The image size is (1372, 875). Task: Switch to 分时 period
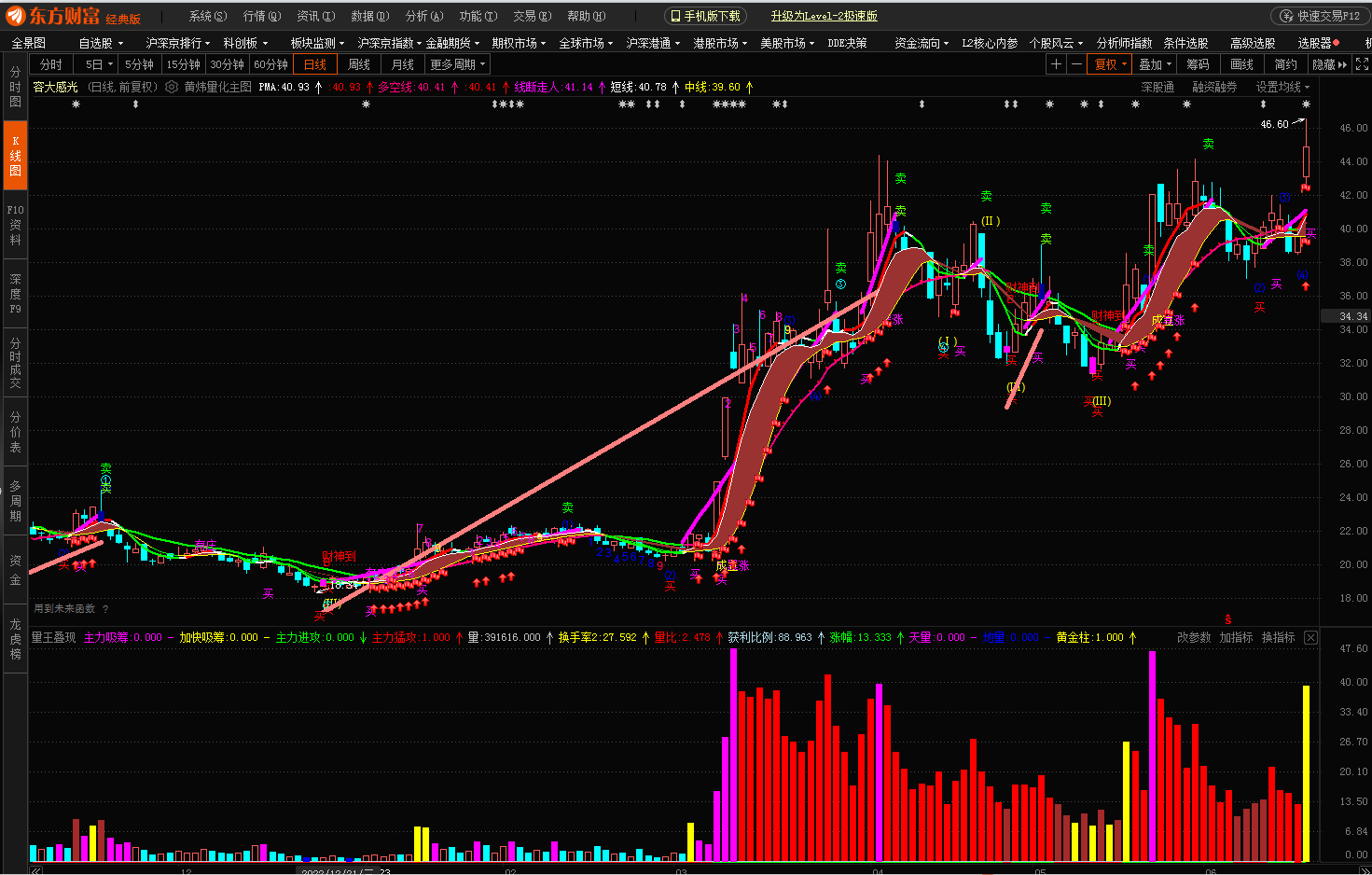[x=51, y=64]
